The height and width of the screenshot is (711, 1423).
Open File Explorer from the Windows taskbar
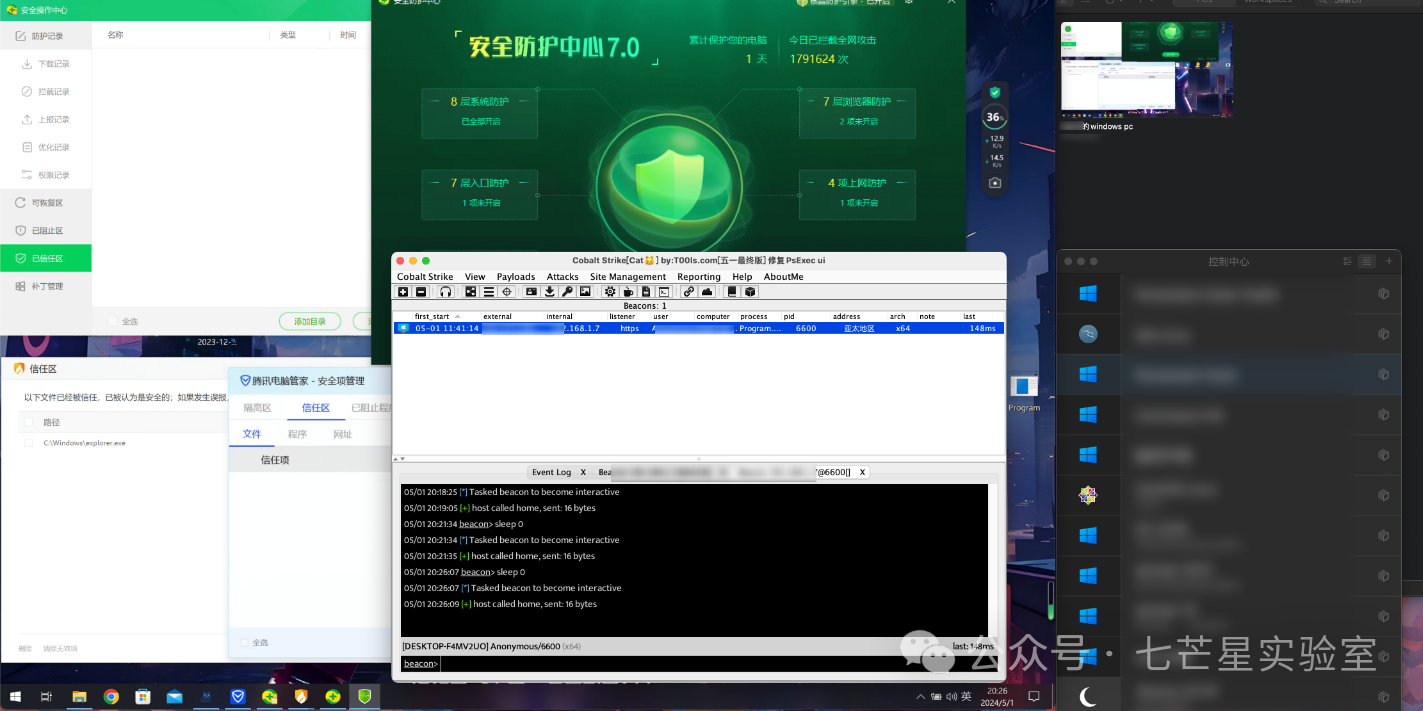point(78,696)
